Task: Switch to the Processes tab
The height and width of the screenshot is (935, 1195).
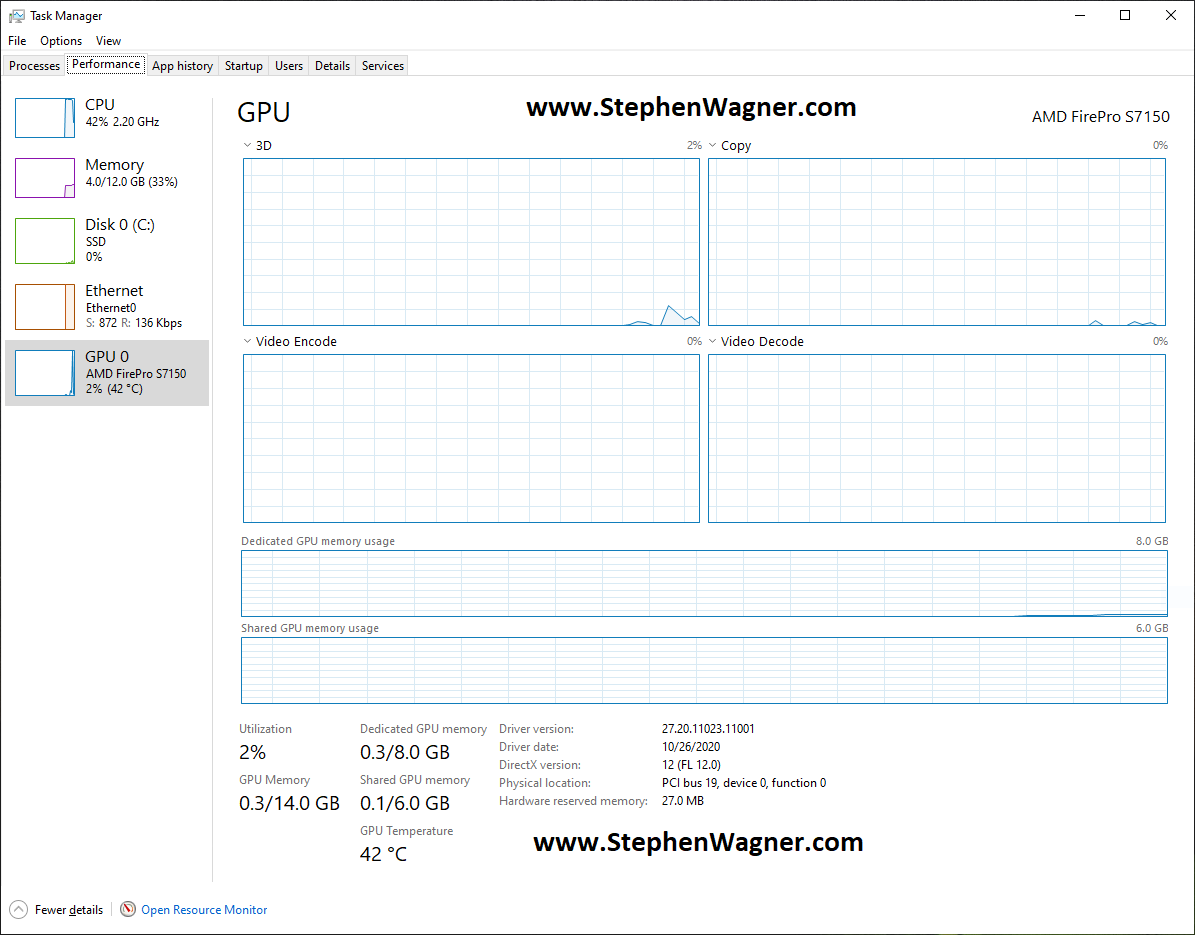Action: pos(34,66)
